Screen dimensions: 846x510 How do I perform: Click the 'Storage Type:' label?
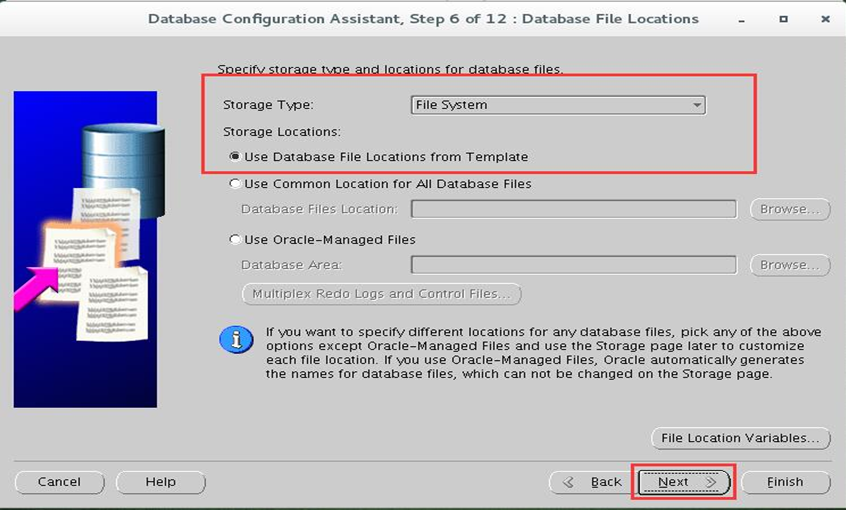[x=268, y=105]
